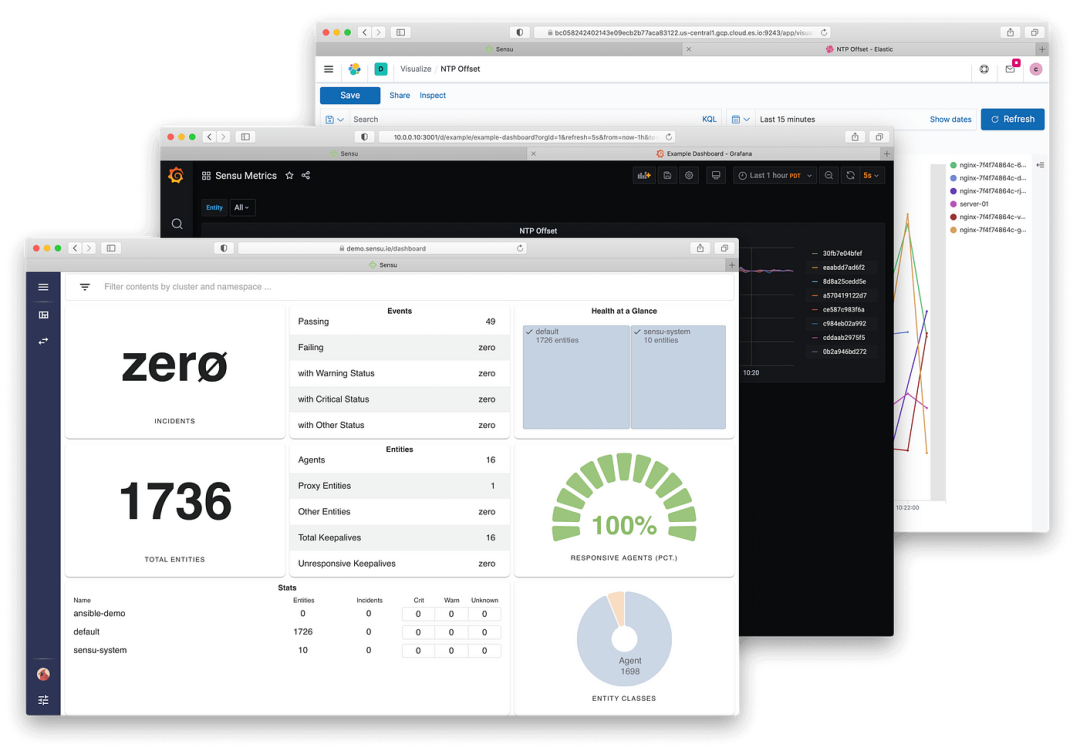Star the Sensu Metrics dashboard

[289, 176]
